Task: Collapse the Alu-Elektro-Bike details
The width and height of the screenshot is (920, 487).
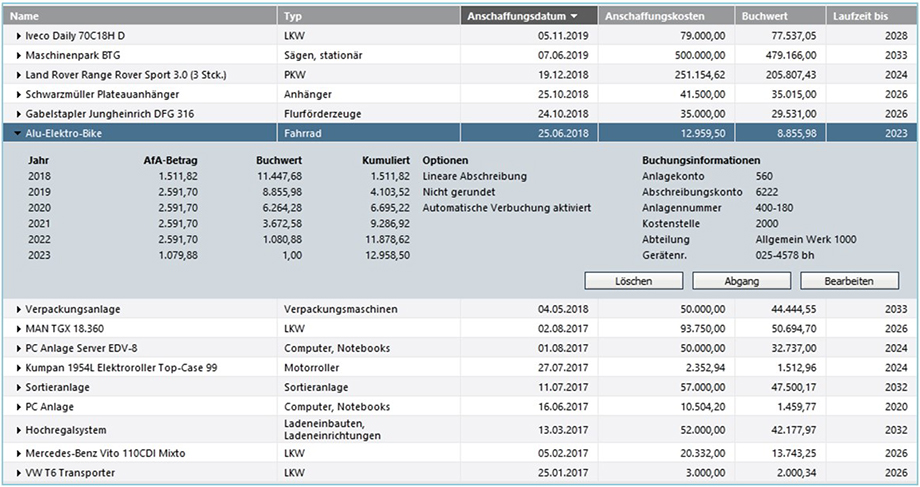Action: coord(19,132)
